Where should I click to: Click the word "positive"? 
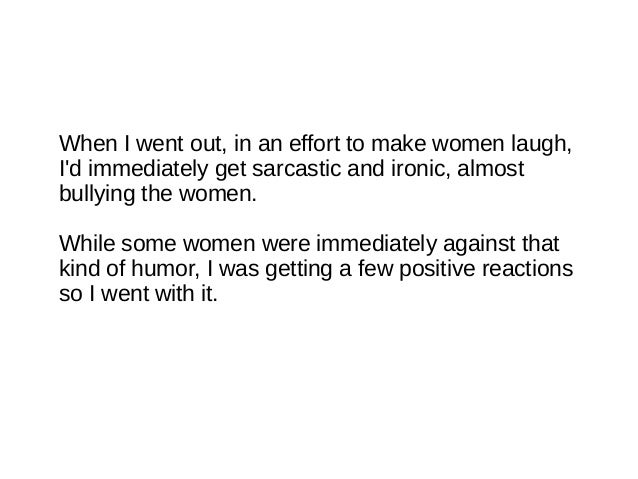pos(437,271)
